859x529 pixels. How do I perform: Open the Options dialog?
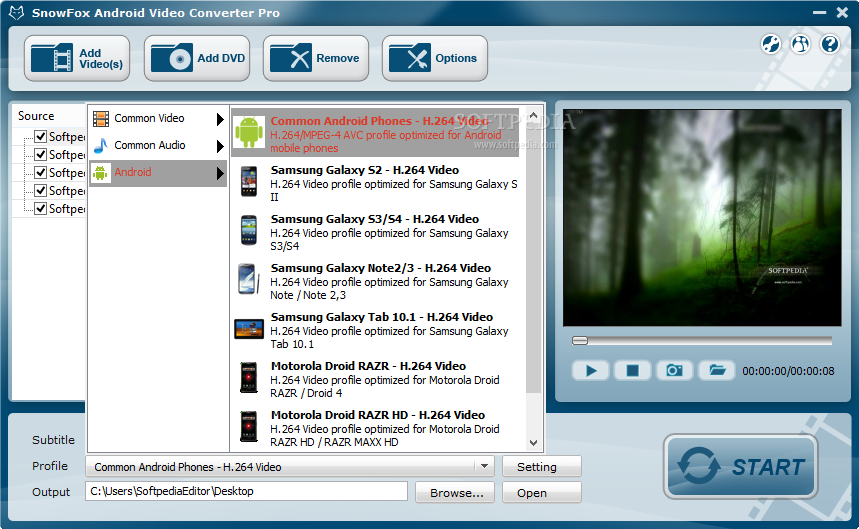[x=434, y=58]
